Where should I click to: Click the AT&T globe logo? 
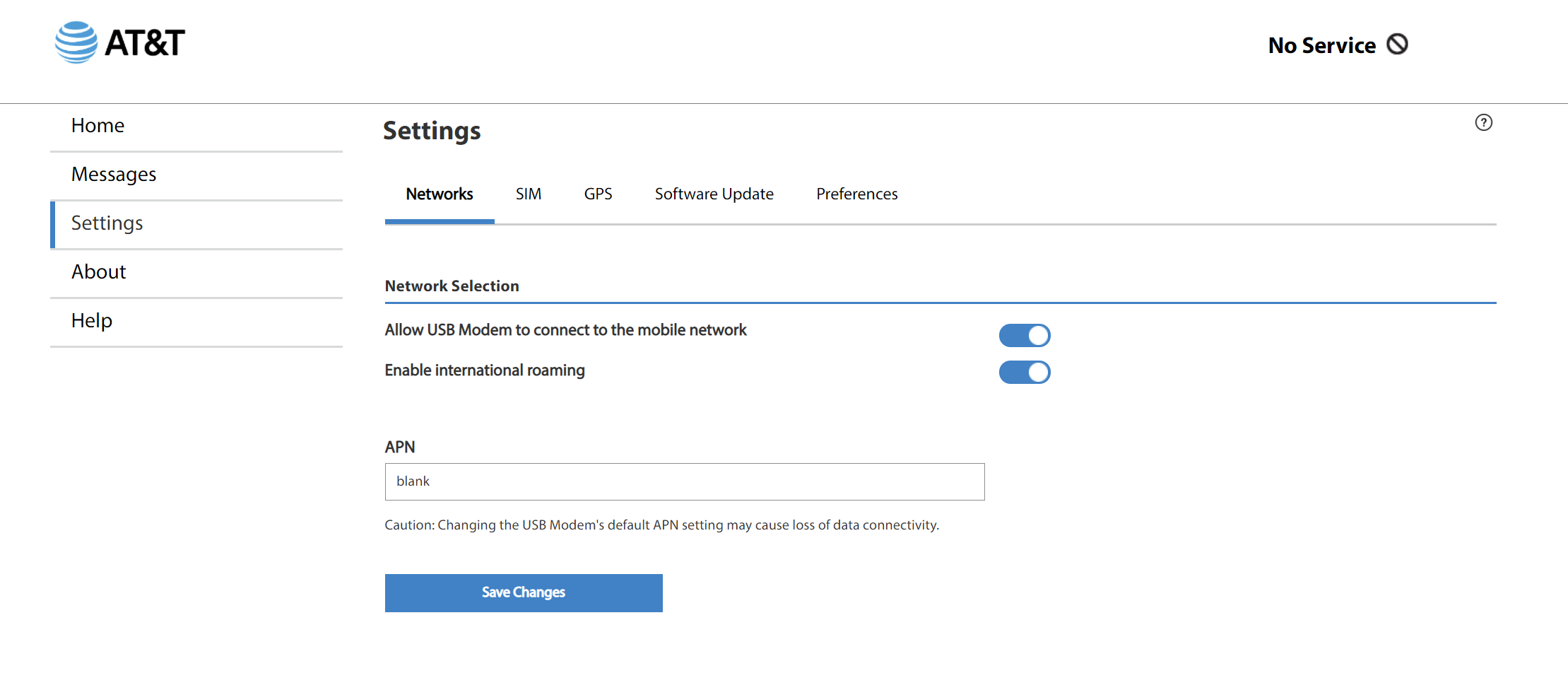click(76, 42)
